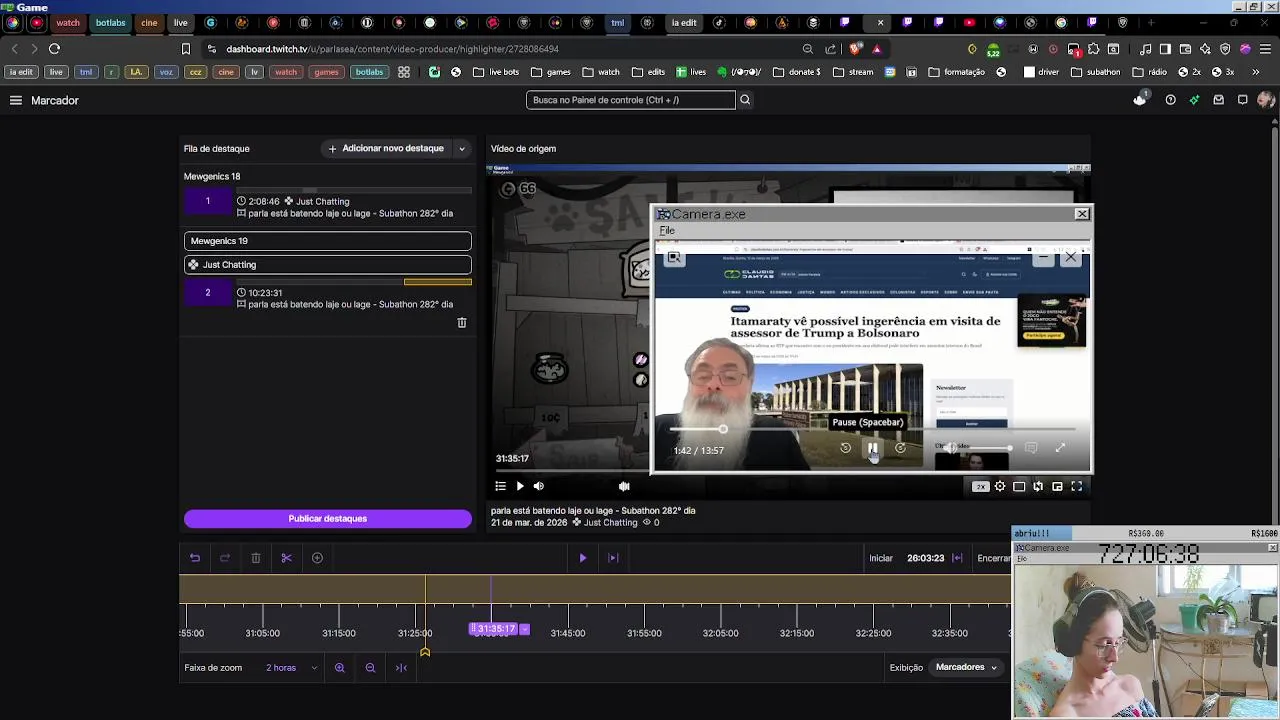Viewport: 1280px width, 720px height.
Task: Open the Faixa de zoom 2 horas dropdown
Action: tap(291, 668)
